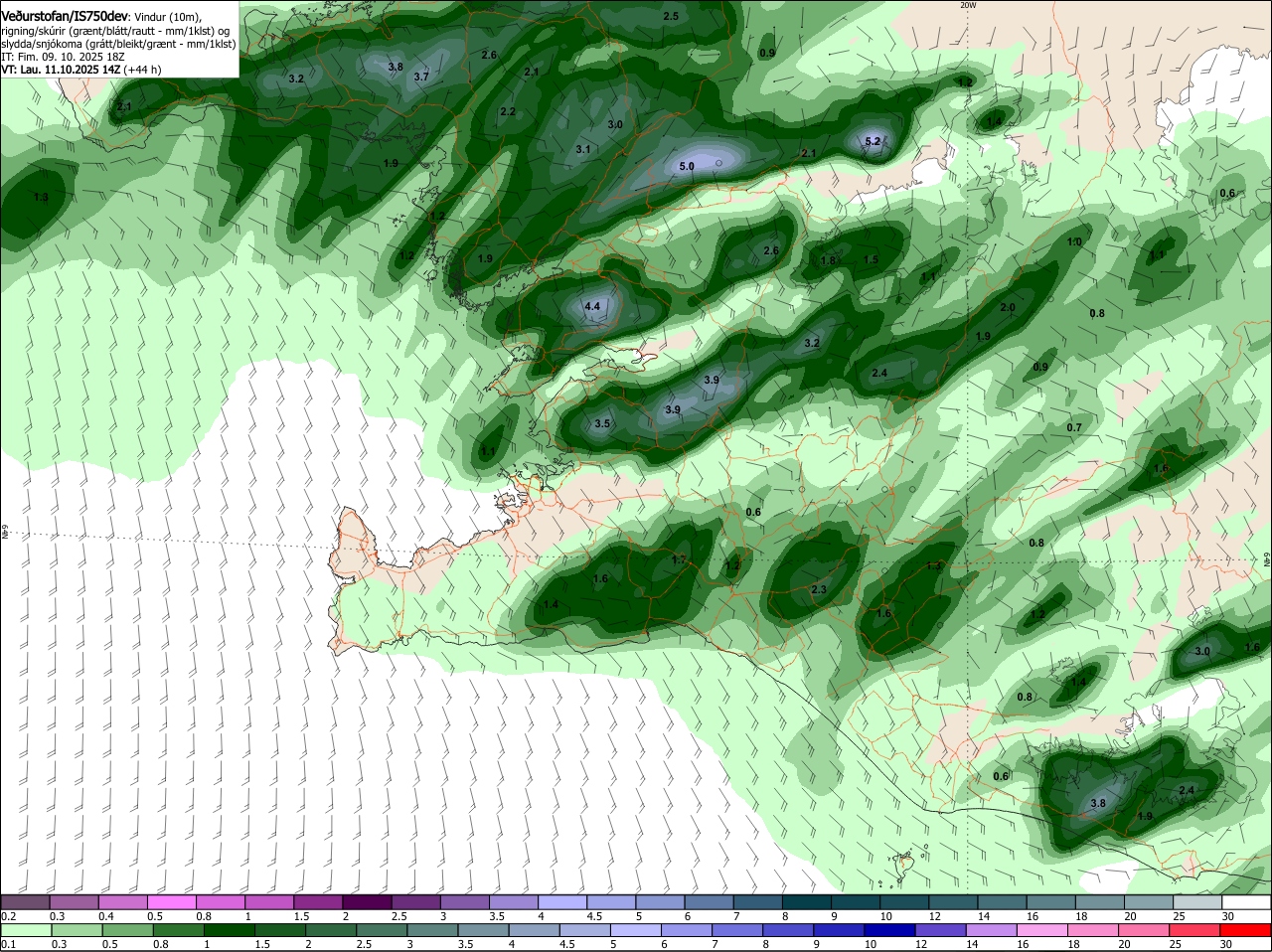Image resolution: width=1272 pixels, height=952 pixels.
Task: Click the 2.2 precipitation value on the map
Action: coord(508,111)
